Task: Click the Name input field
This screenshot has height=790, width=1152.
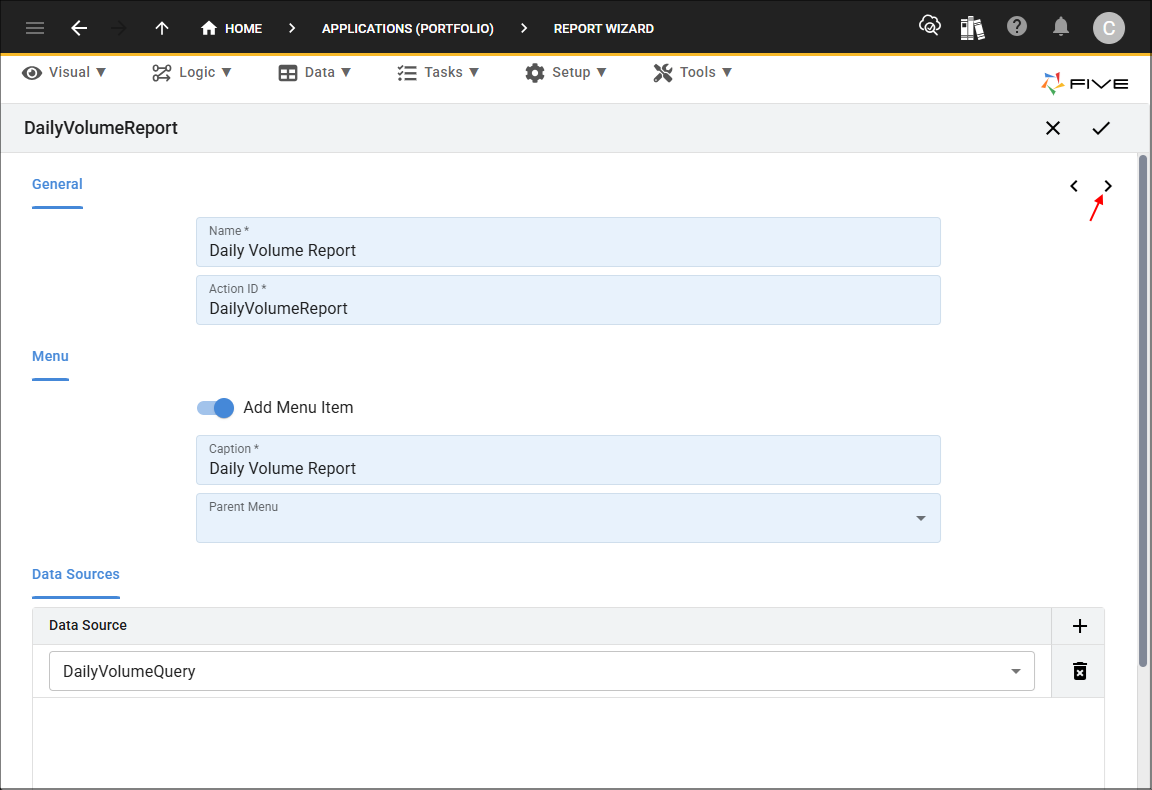Action: point(568,242)
